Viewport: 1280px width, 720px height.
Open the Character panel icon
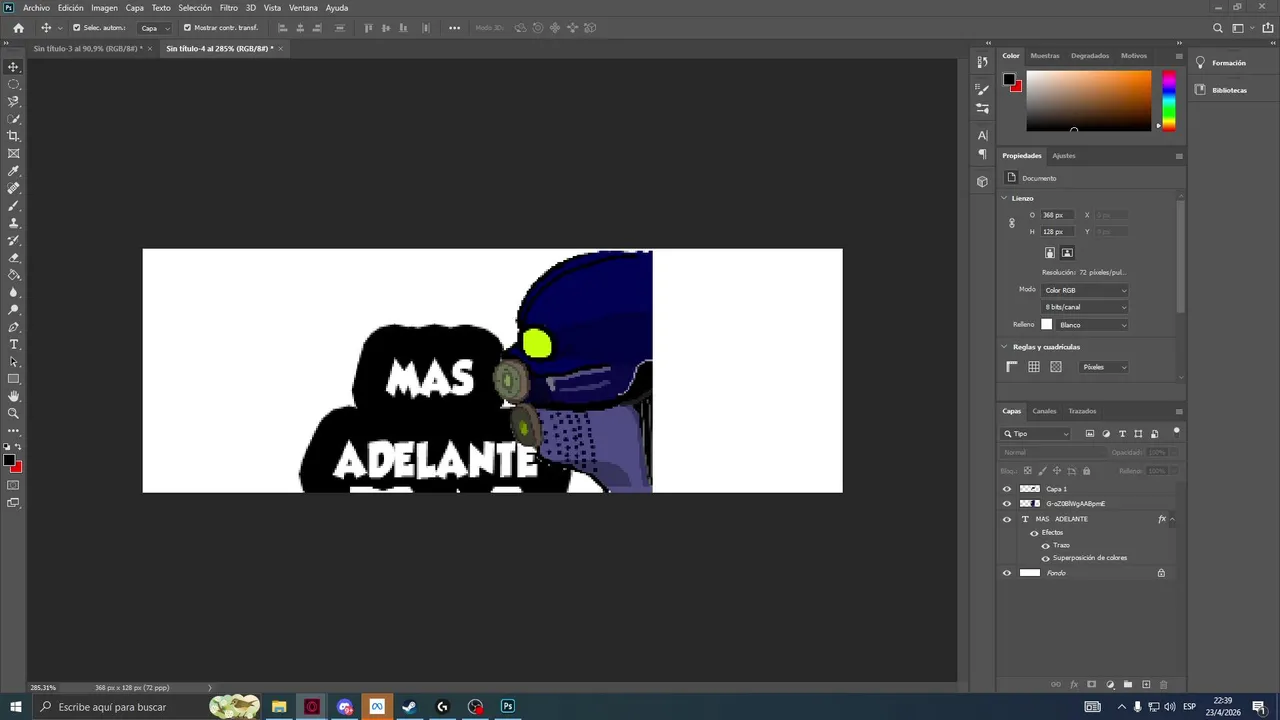click(982, 135)
